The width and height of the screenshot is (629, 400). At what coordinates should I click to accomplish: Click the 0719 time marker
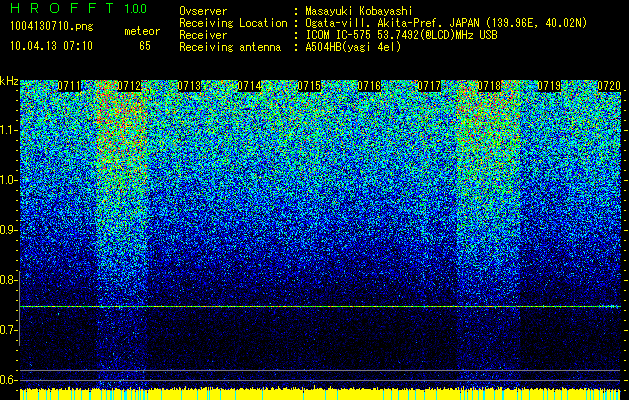click(x=549, y=86)
